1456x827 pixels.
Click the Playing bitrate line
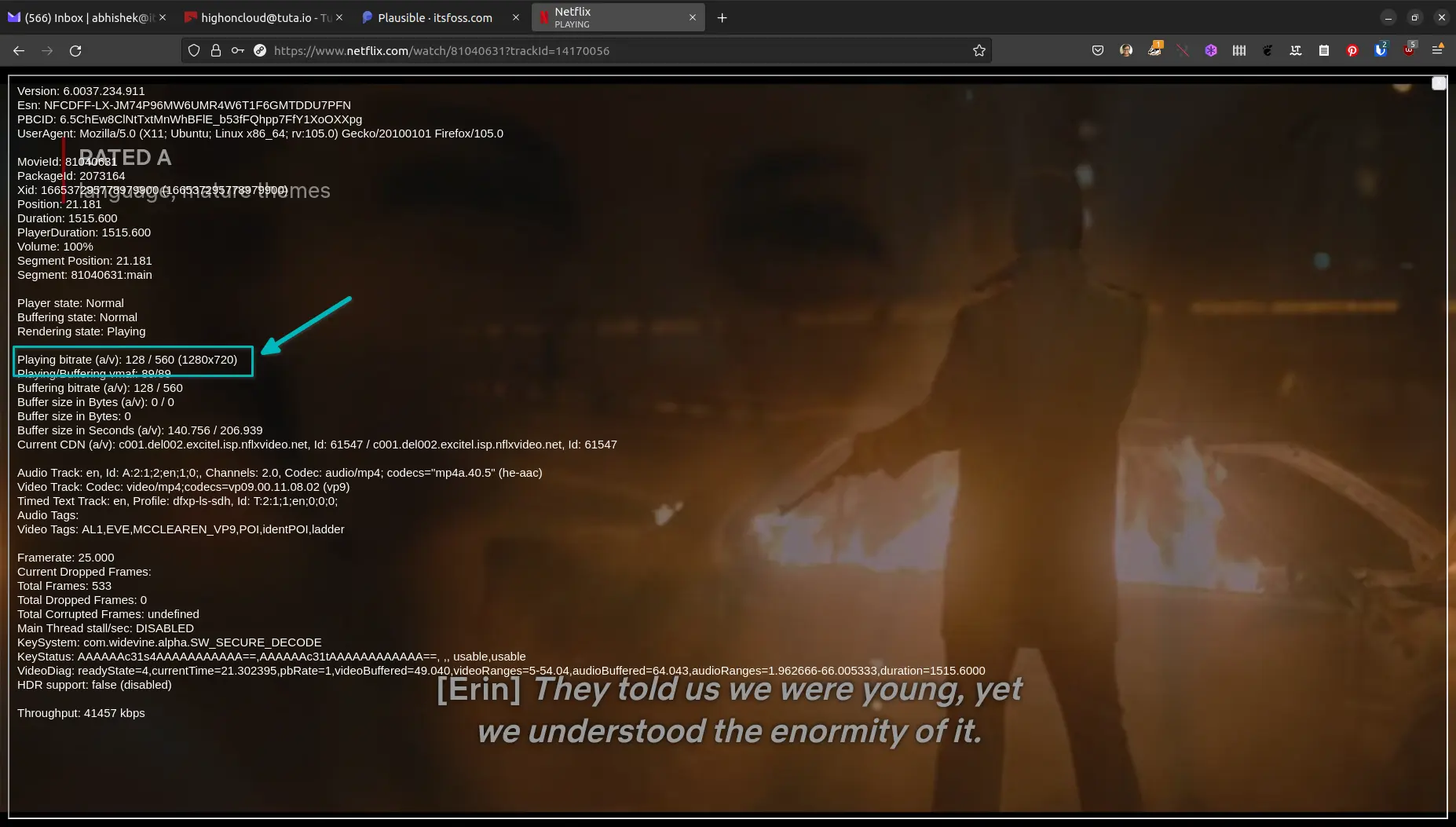127,360
